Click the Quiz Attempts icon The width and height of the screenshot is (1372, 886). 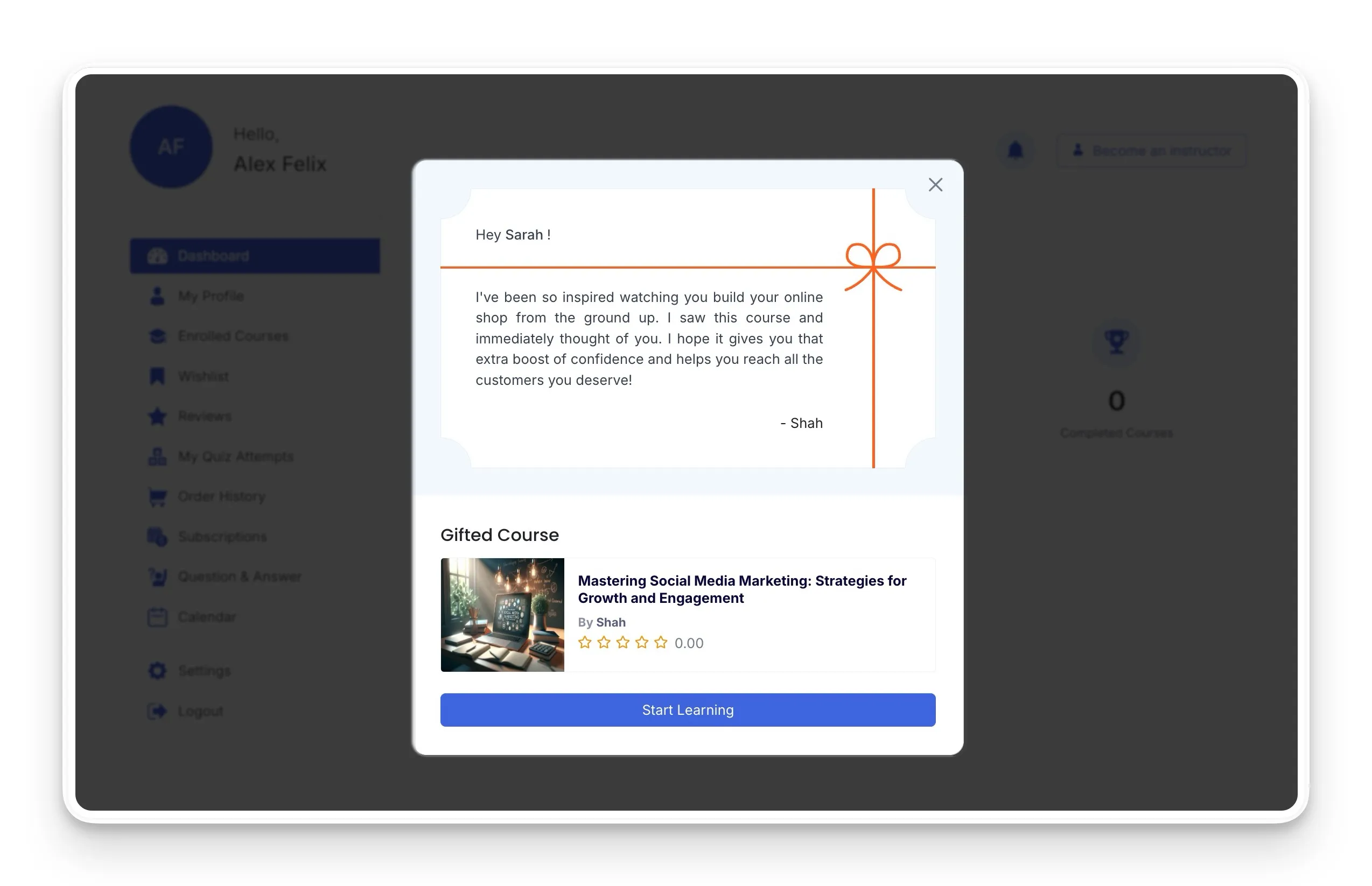157,456
